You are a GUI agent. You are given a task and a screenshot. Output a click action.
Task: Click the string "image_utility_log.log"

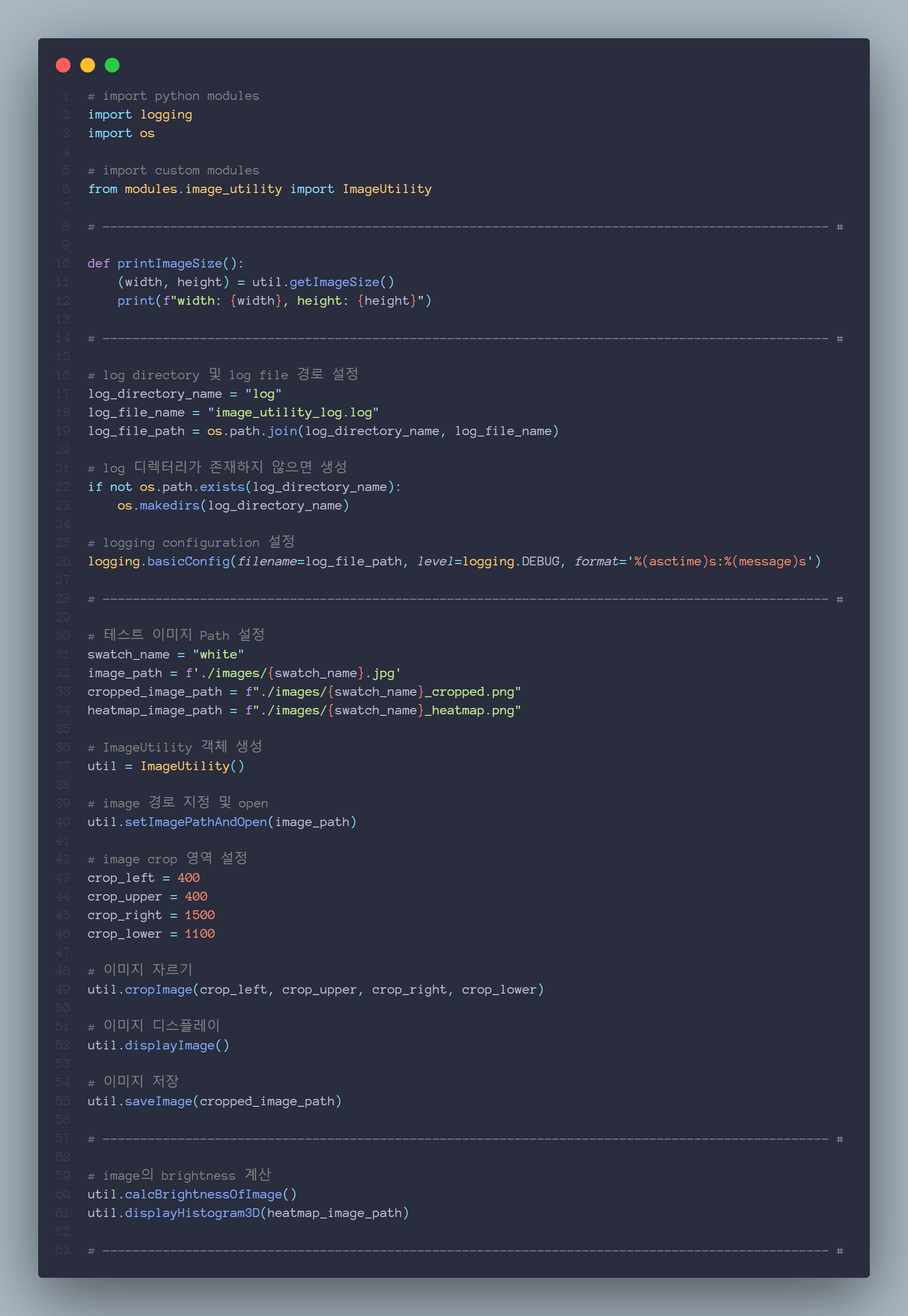pos(293,413)
